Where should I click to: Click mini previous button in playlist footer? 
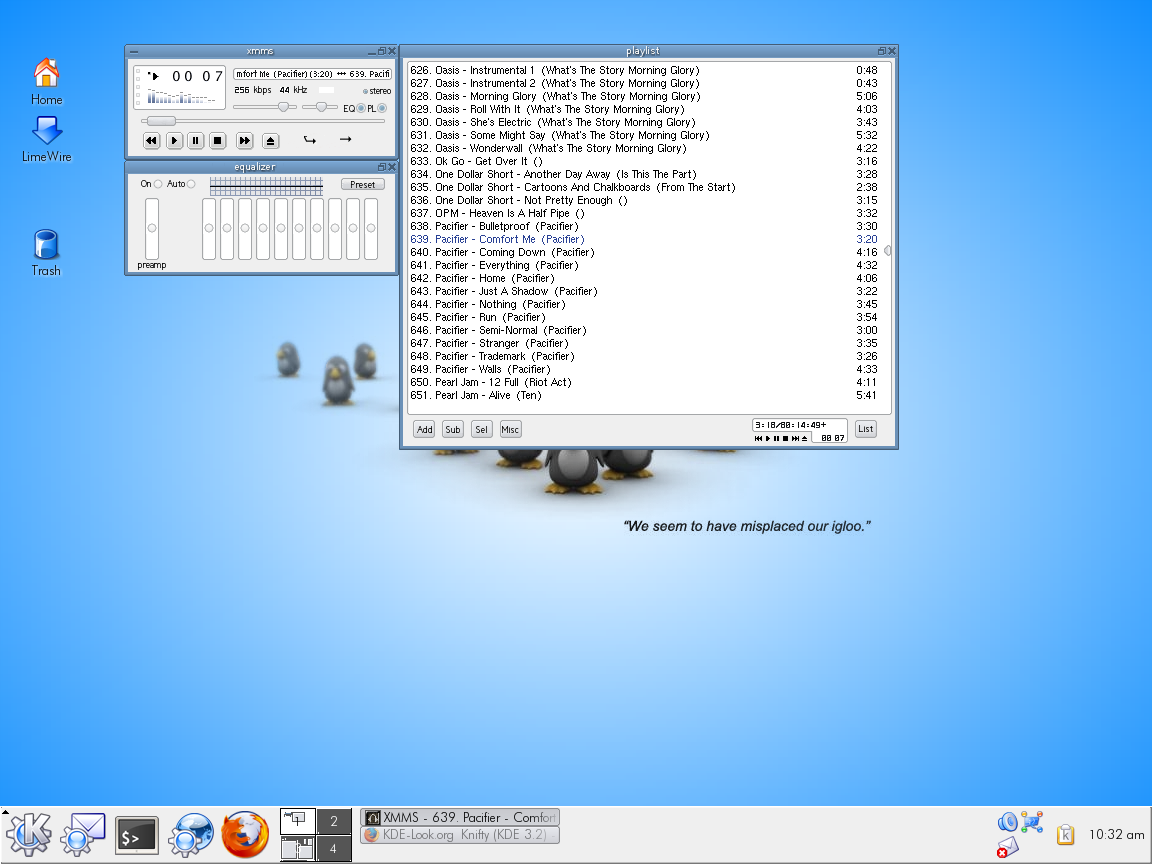tap(758, 439)
